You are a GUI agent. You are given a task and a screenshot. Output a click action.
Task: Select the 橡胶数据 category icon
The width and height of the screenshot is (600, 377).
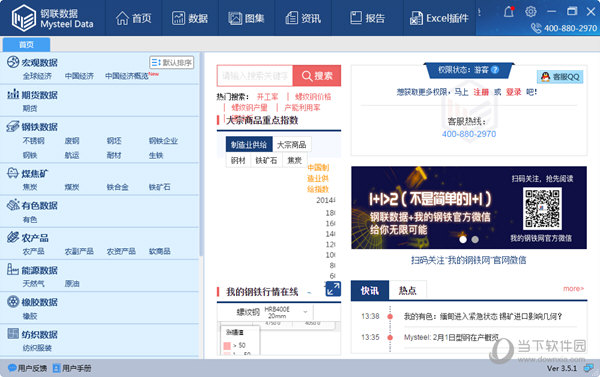[x=13, y=302]
